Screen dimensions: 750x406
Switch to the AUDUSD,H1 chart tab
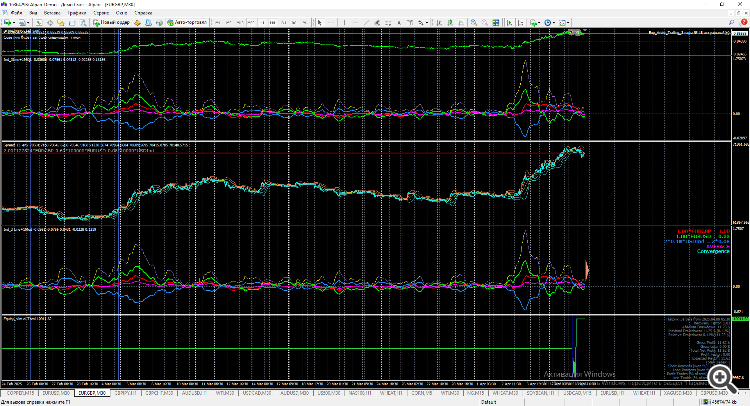tap(193, 393)
